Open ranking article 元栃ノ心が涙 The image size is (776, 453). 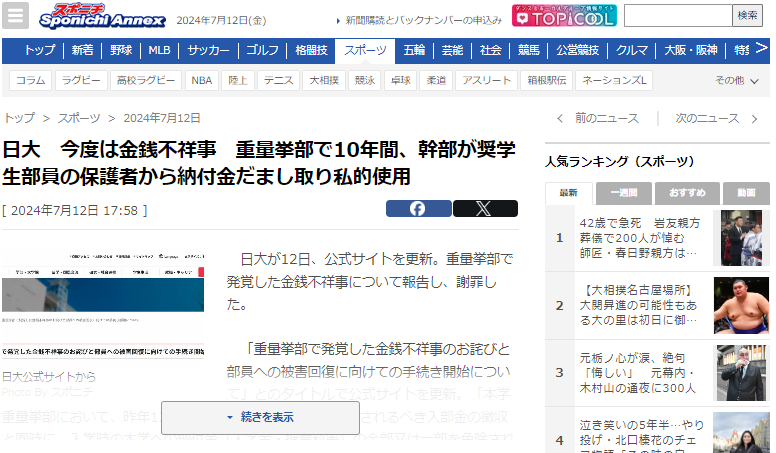637,373
